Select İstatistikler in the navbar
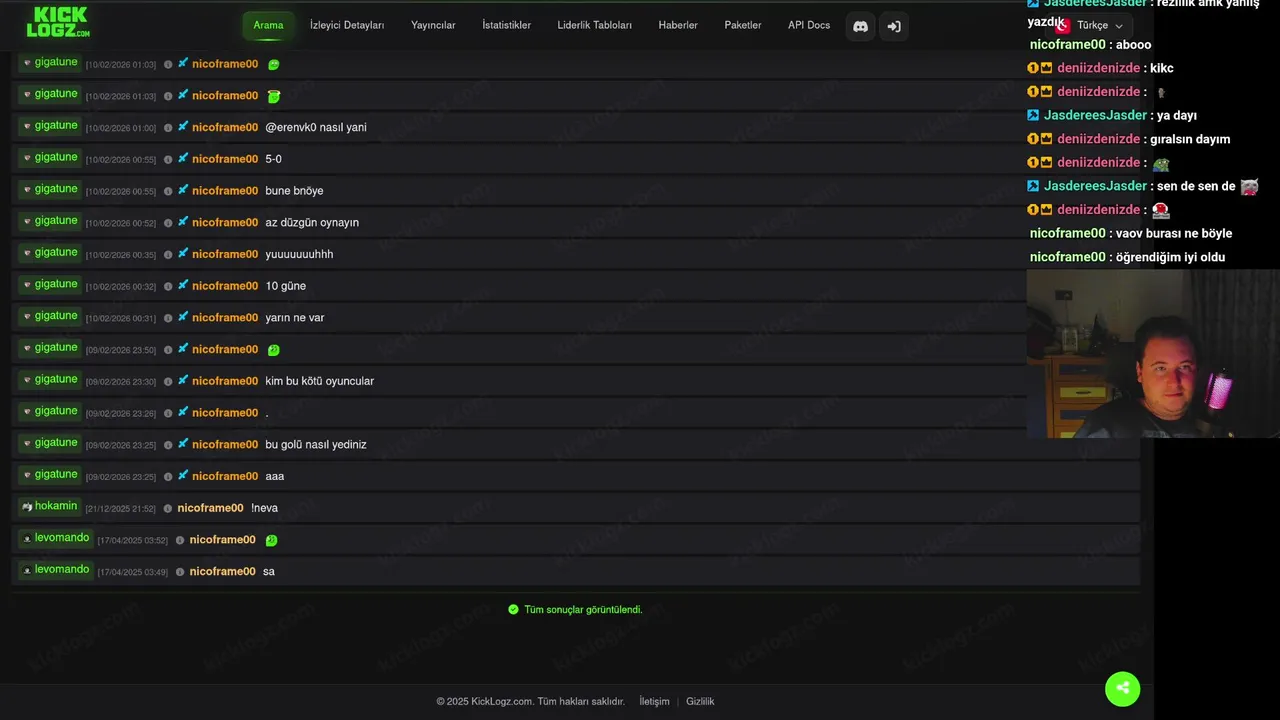The height and width of the screenshot is (720, 1280). (x=506, y=25)
